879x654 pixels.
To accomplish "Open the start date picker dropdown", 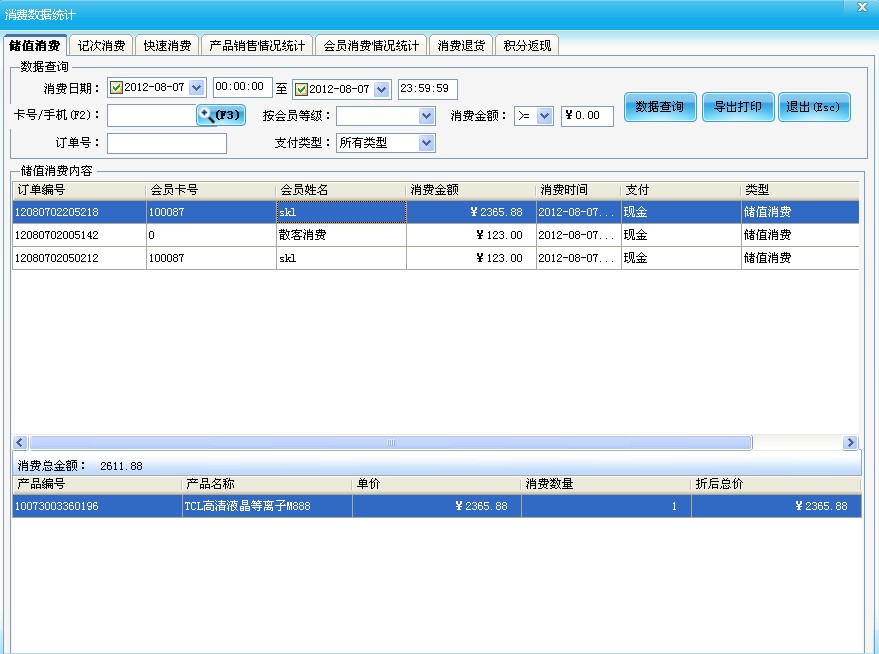I will pos(195,88).
